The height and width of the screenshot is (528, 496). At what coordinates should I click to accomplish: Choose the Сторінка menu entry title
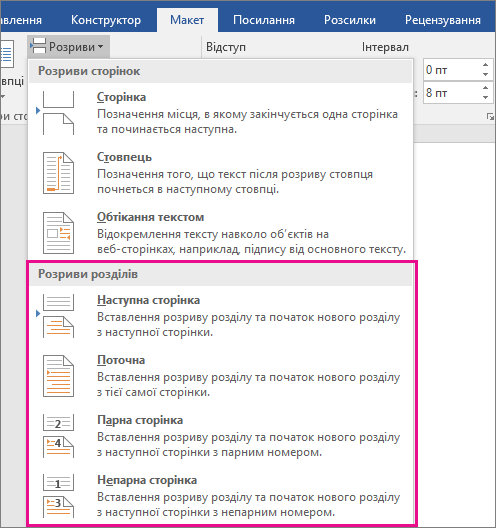coord(121,97)
